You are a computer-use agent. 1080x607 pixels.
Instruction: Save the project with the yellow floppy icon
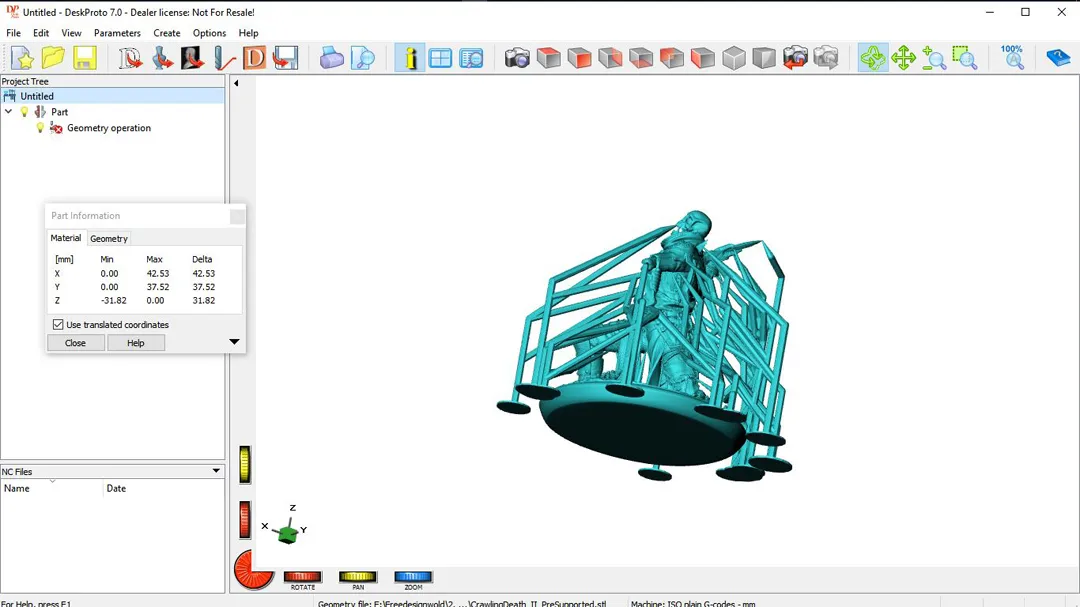pos(85,58)
